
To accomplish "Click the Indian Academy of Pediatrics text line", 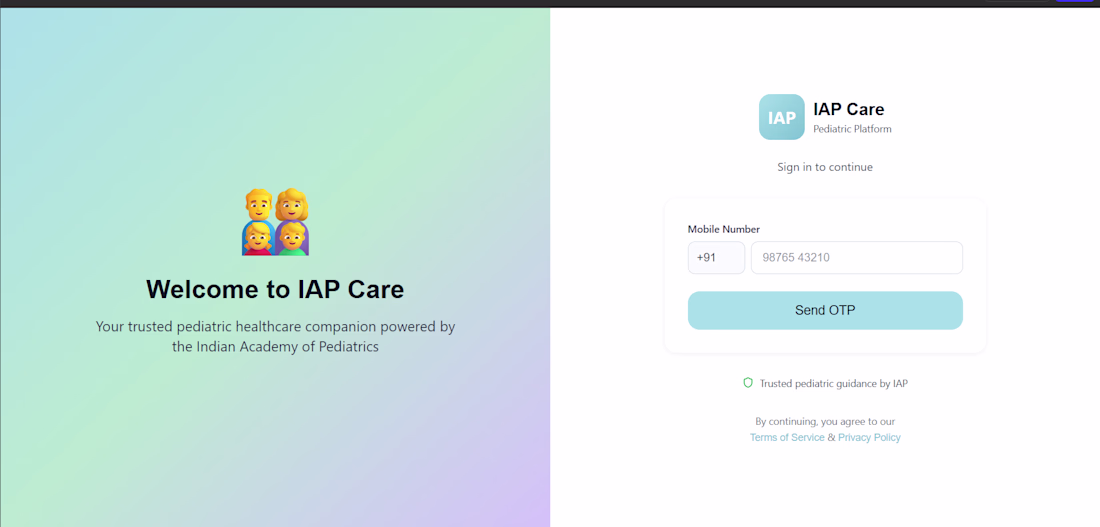I will pyautogui.click(x=275, y=347).
